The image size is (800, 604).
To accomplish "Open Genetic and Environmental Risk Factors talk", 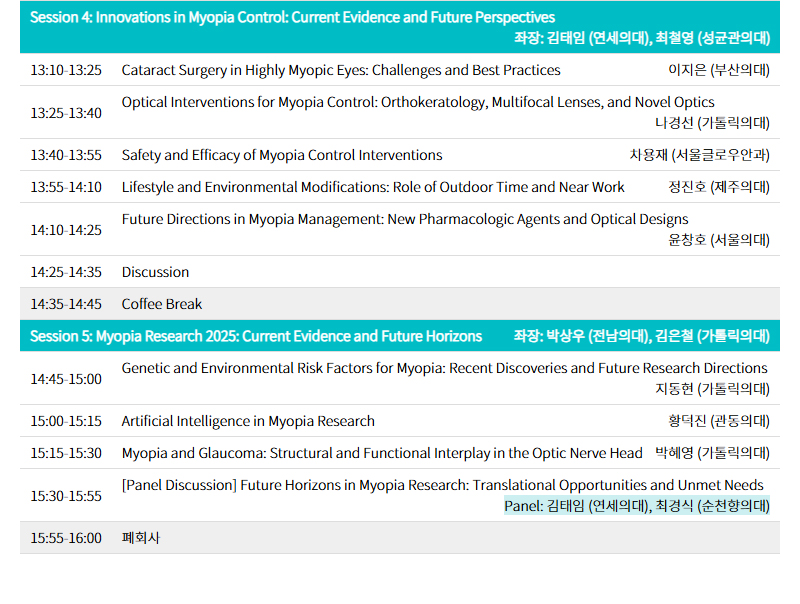I will pos(444,368).
